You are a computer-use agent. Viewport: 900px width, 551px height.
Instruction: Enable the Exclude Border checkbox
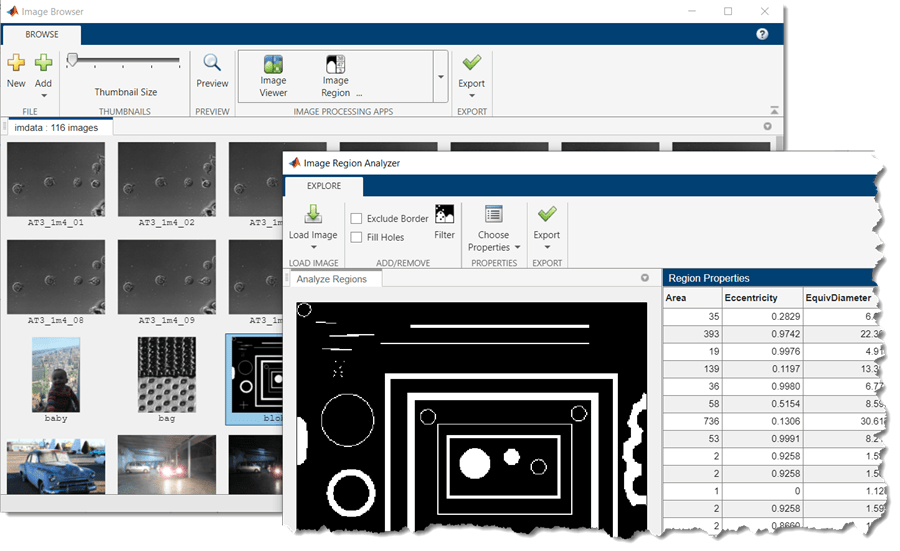click(357, 218)
